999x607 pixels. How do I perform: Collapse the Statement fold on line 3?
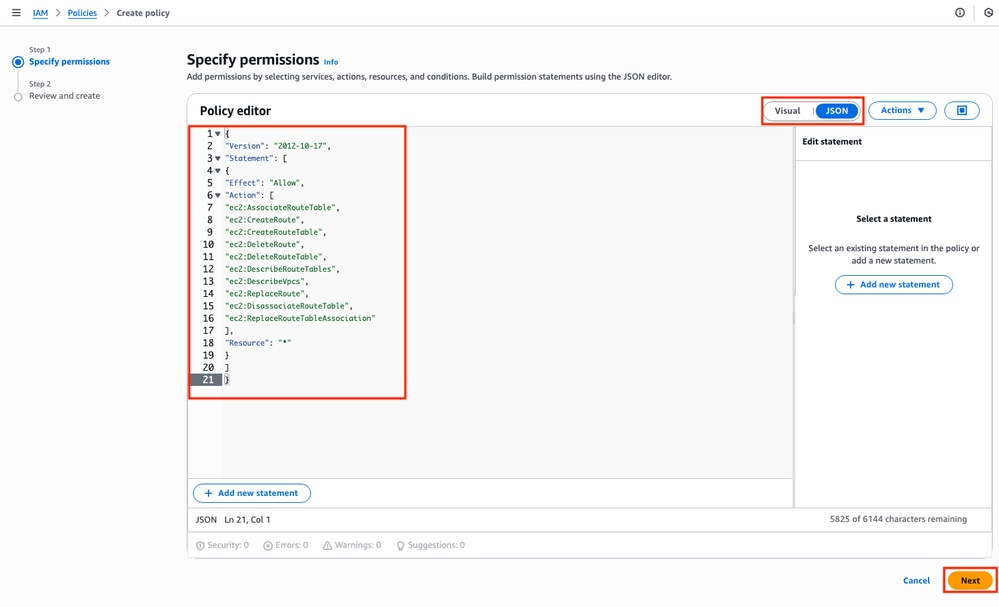(x=218, y=158)
